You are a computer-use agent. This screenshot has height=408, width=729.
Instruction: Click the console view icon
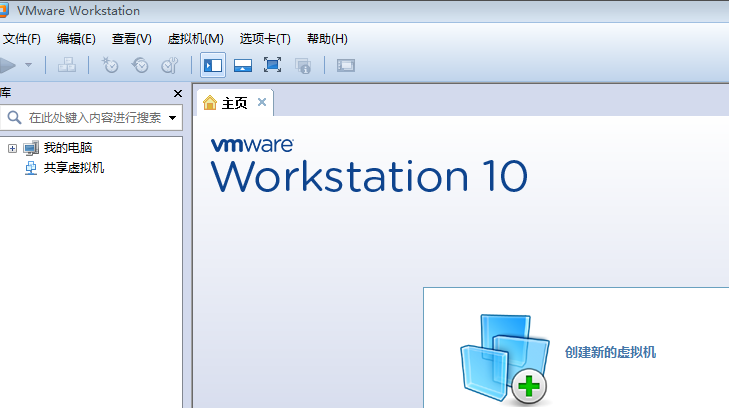coord(346,65)
